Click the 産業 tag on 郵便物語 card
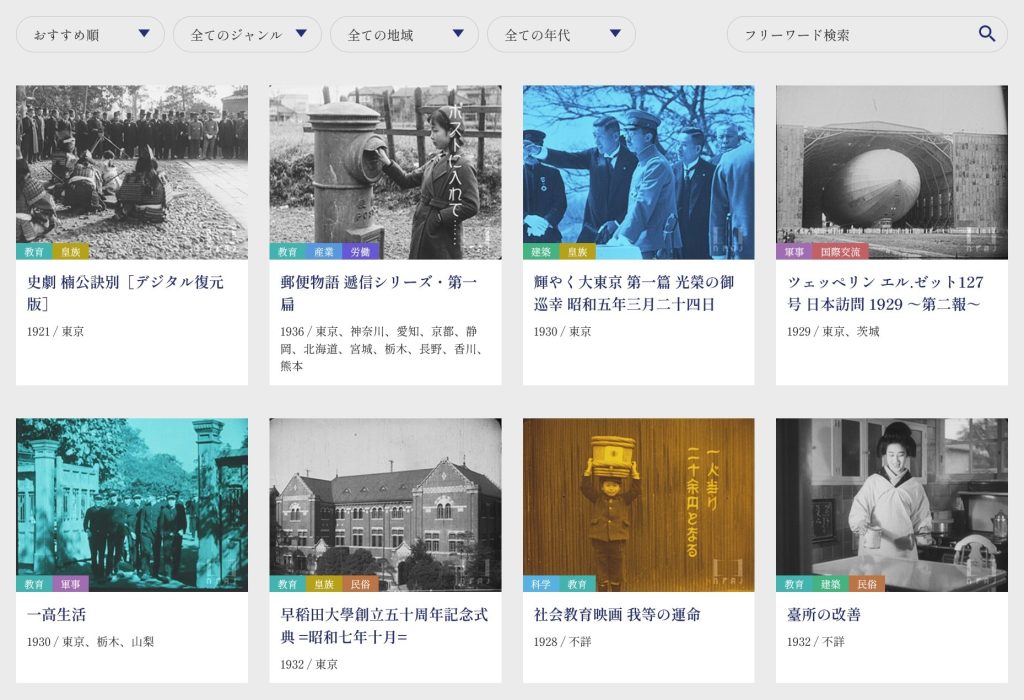Viewport: 1024px width, 700px height. coord(323,252)
